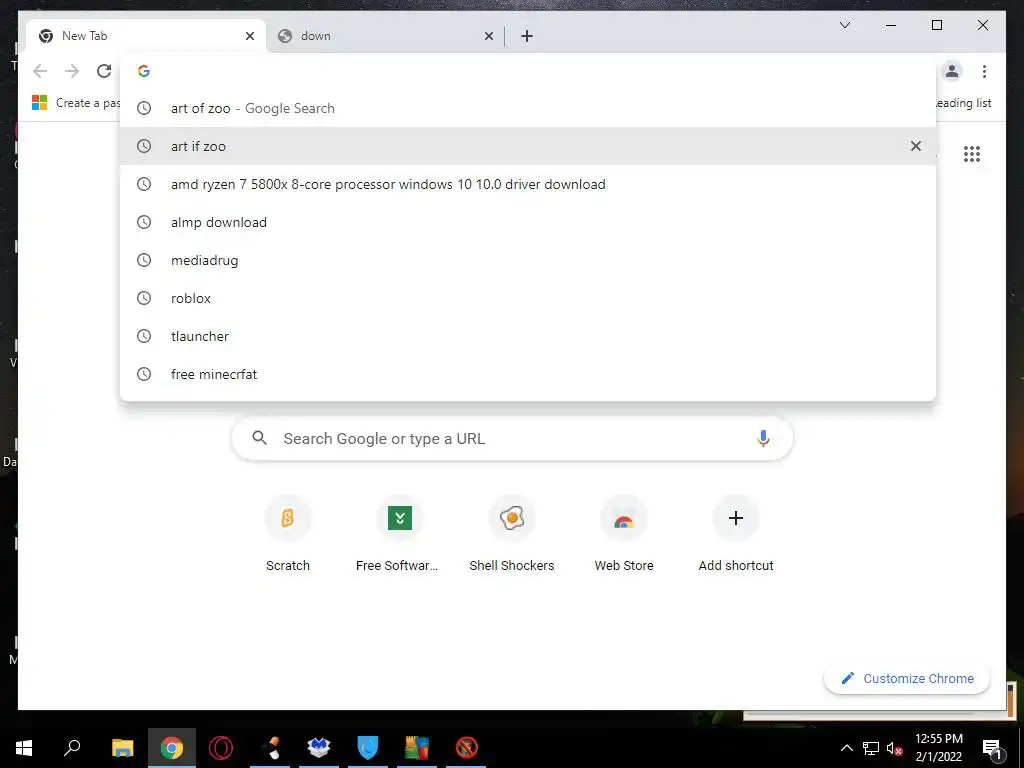Click in the address bar omnibox field

coord(528,71)
